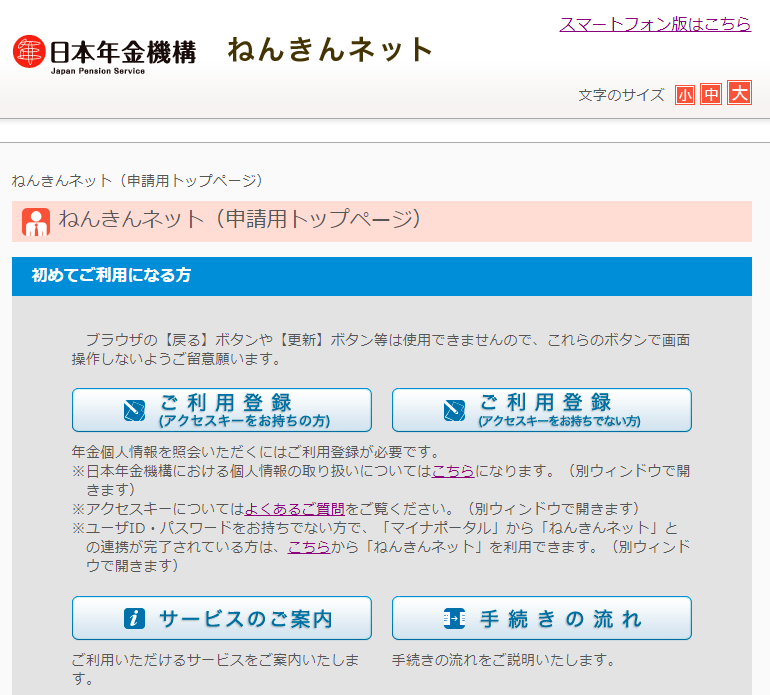The image size is (770, 695).
Task: Click the person icon in the page heading
Action: click(36, 222)
